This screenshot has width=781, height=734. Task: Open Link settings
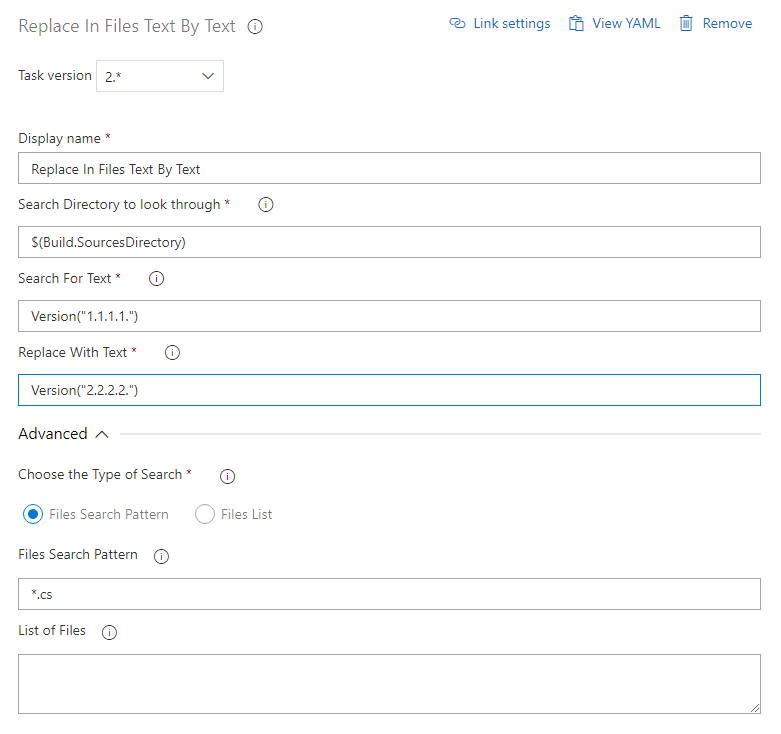pos(500,23)
